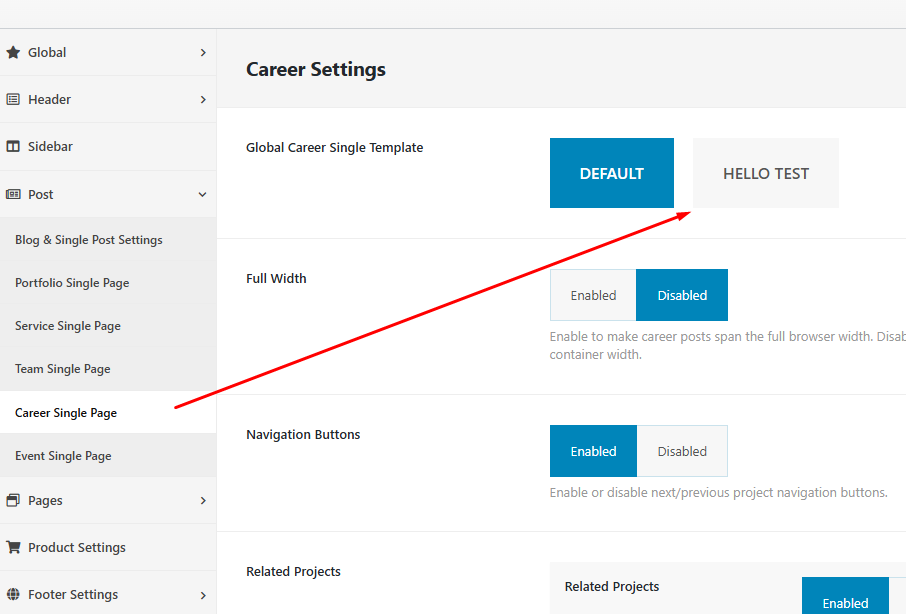Screen dimensions: 906x614
Task: Click the Footer Settings globe icon
Action: [x=13, y=594]
